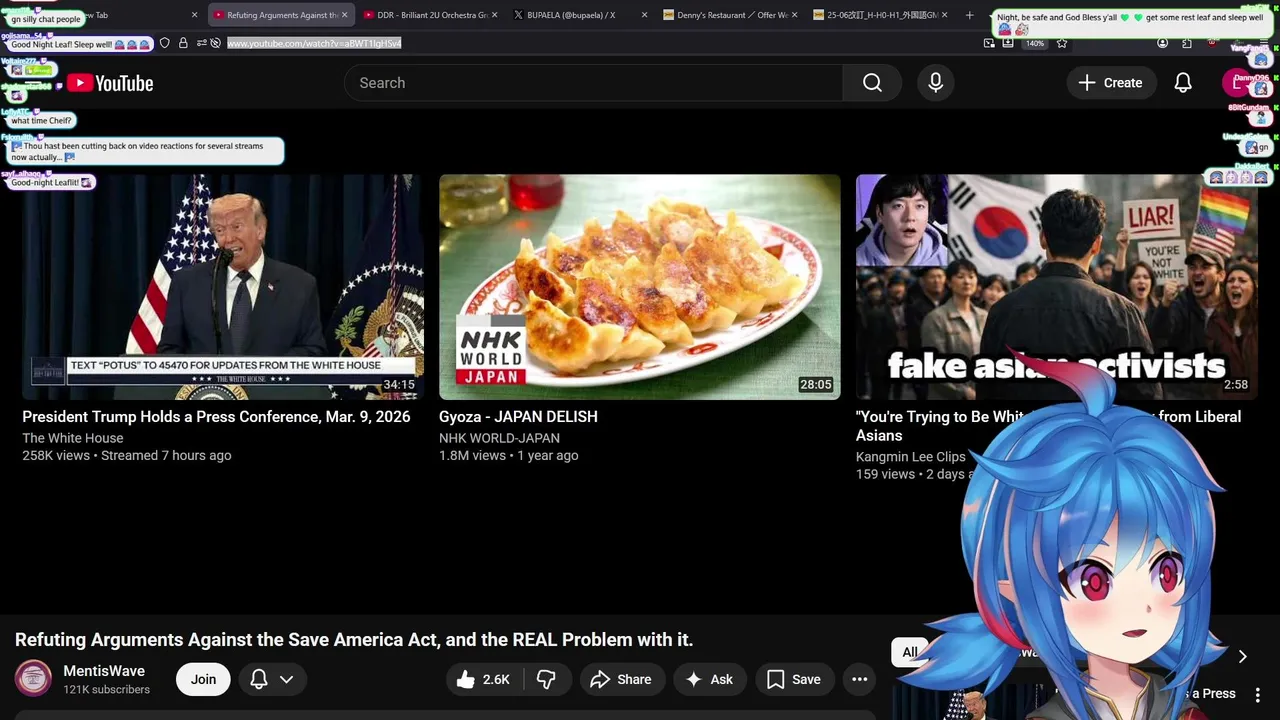Image resolution: width=1280 pixels, height=720 pixels.
Task: Click the Join membership button
Action: 203,679
